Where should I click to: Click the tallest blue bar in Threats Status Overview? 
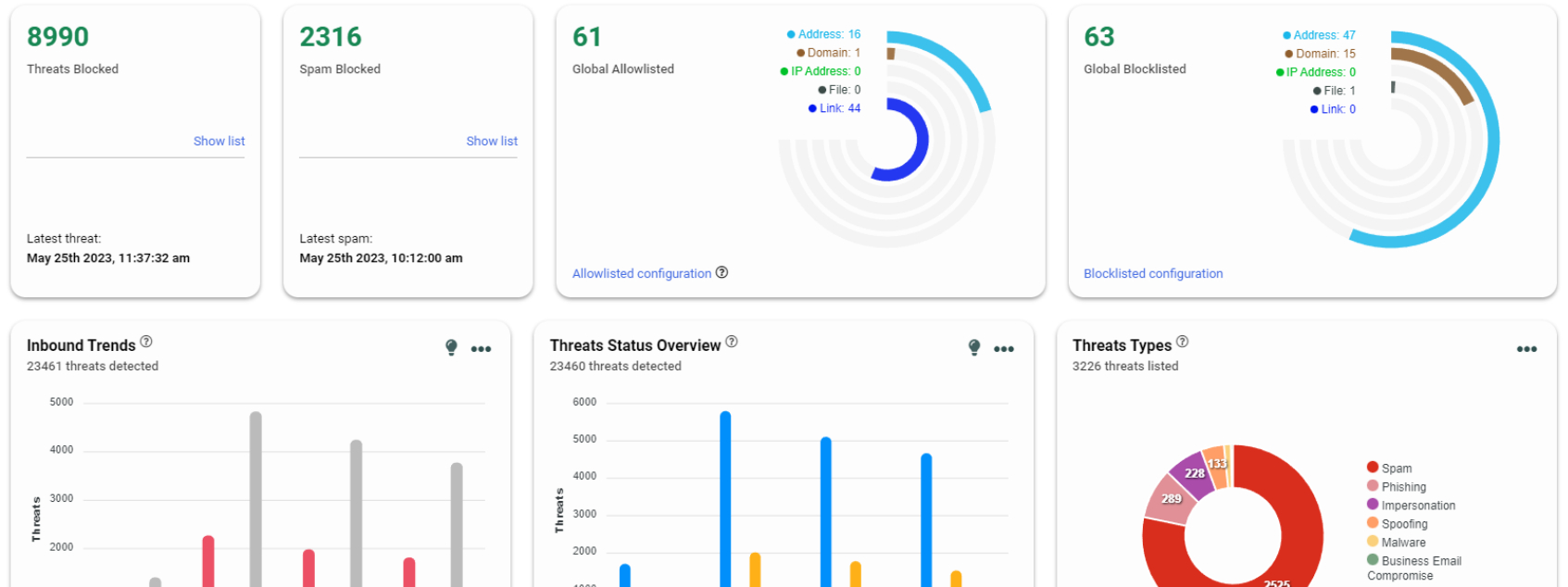725,499
